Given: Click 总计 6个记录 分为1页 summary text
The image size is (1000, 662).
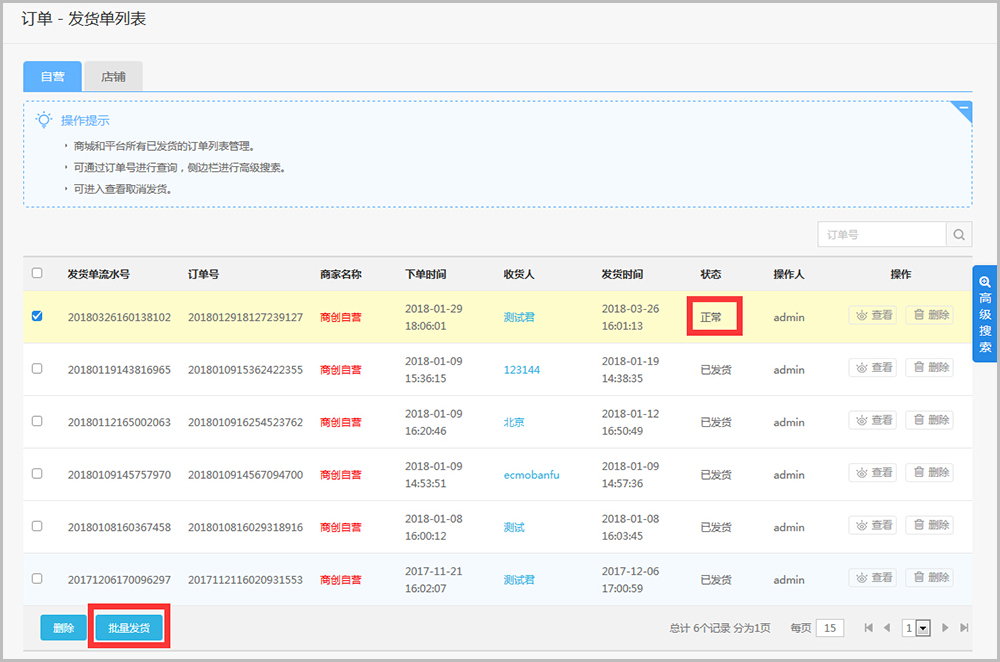Looking at the screenshot, I should click(720, 628).
